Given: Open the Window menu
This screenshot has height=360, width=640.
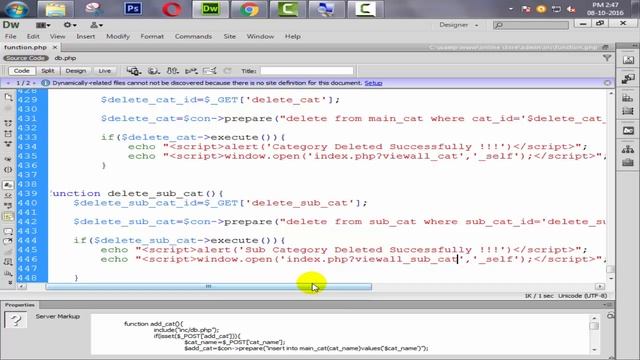Looking at the screenshot, I should click(x=260, y=36).
